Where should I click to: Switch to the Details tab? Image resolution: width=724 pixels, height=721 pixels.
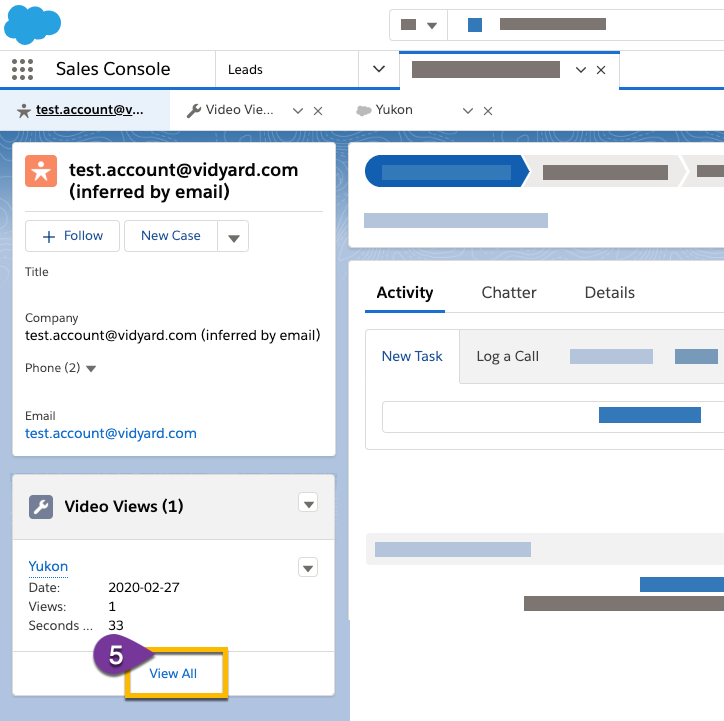pyautogui.click(x=609, y=293)
